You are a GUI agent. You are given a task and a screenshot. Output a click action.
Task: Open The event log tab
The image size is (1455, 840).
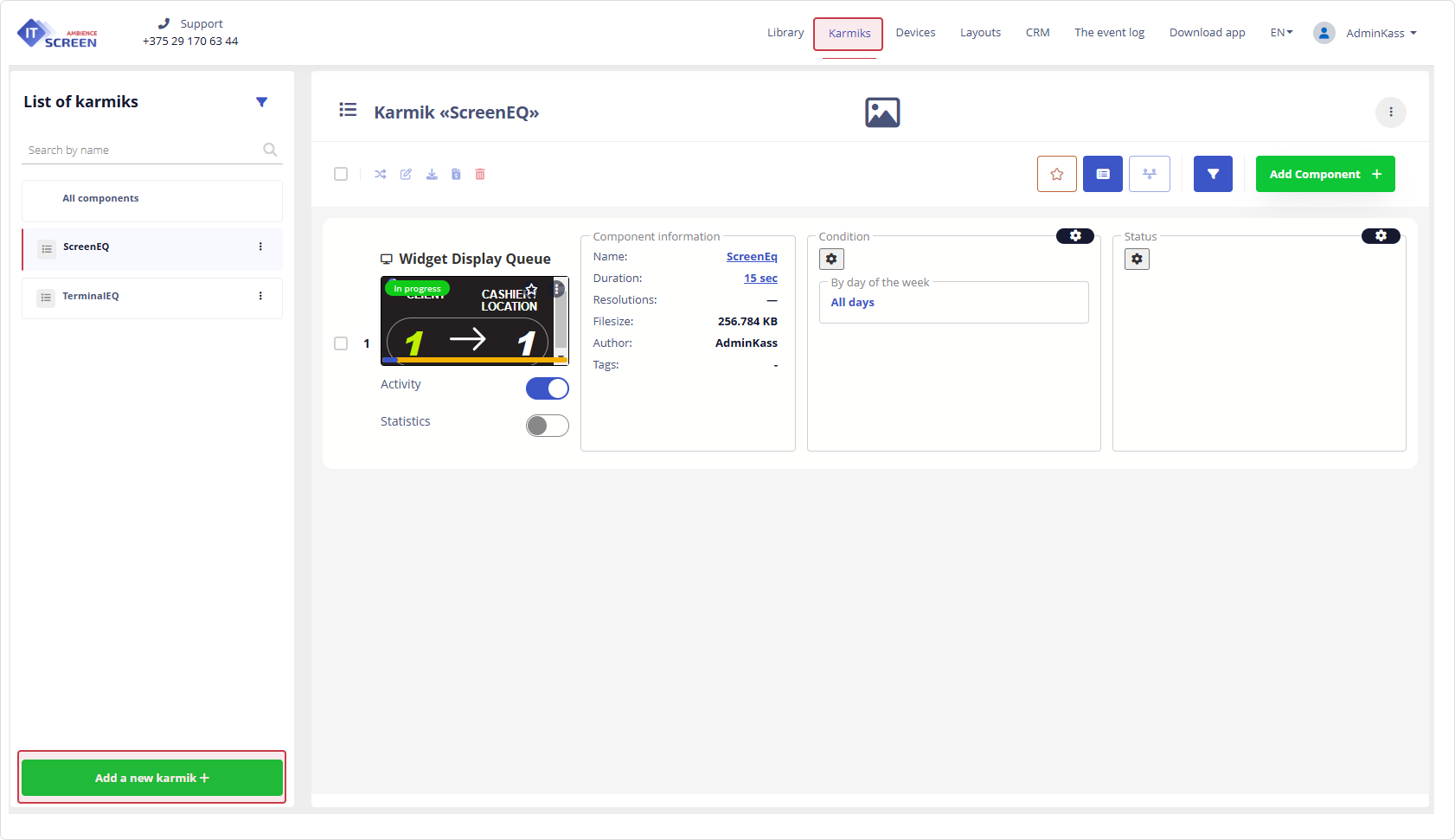coord(1109,33)
